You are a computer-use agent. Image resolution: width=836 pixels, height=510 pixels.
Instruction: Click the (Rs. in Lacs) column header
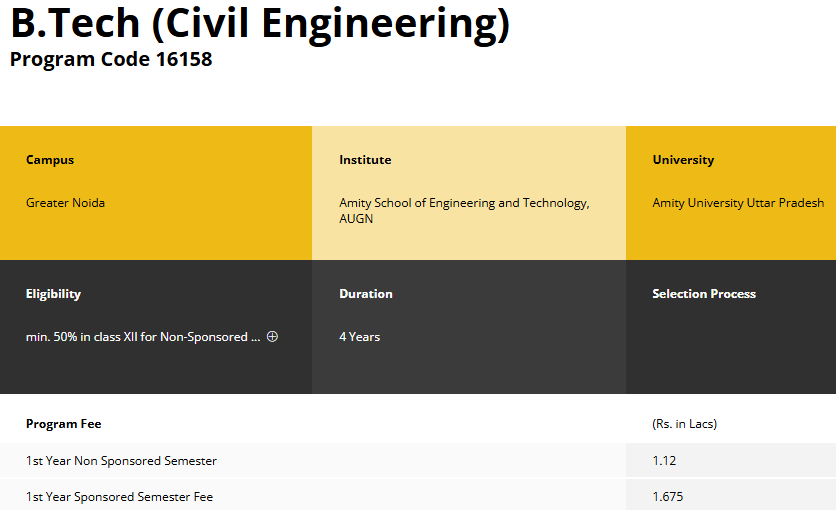coord(684,424)
